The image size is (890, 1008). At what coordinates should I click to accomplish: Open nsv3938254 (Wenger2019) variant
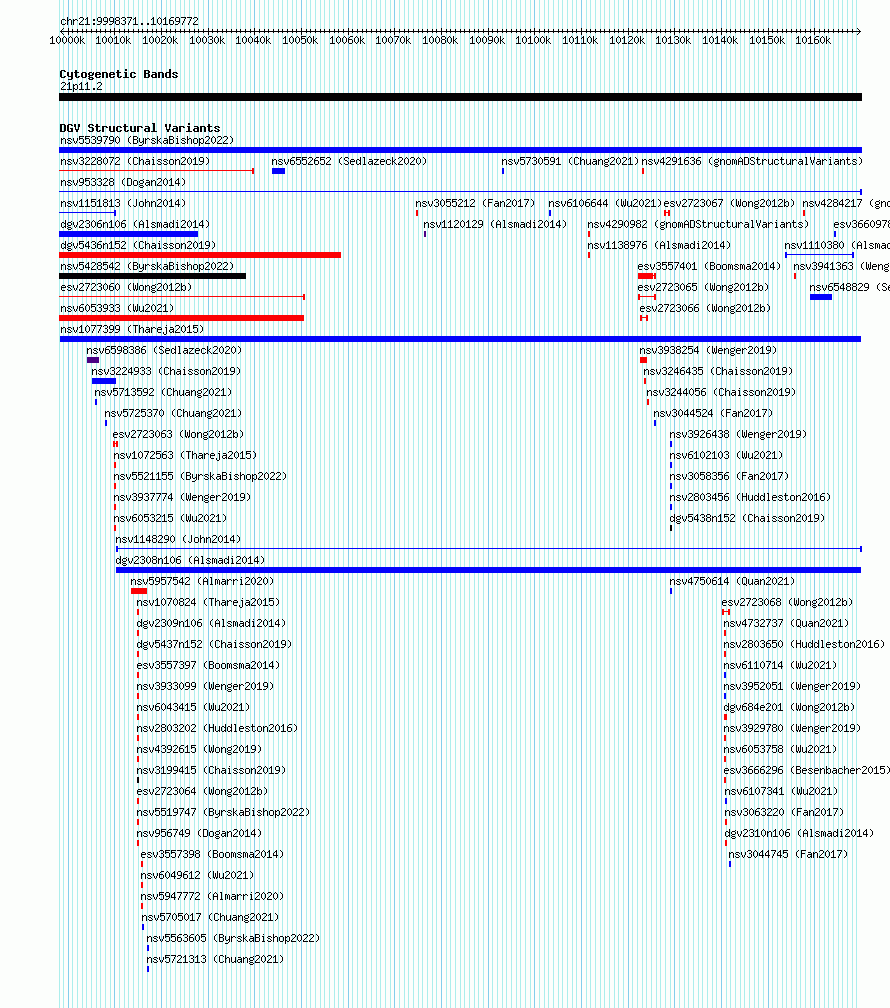[708, 350]
